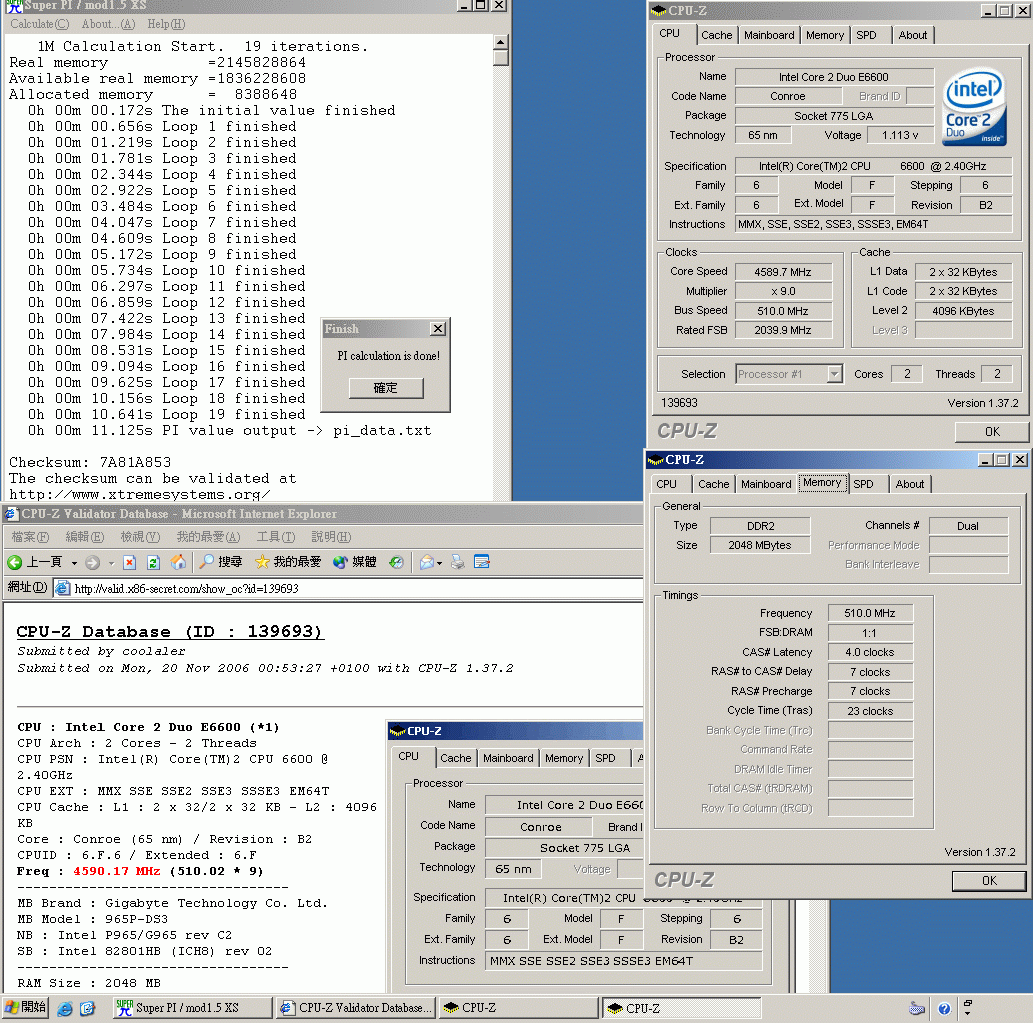Open the IE Favorites star
The height and width of the screenshot is (1023, 1033).
[288, 562]
